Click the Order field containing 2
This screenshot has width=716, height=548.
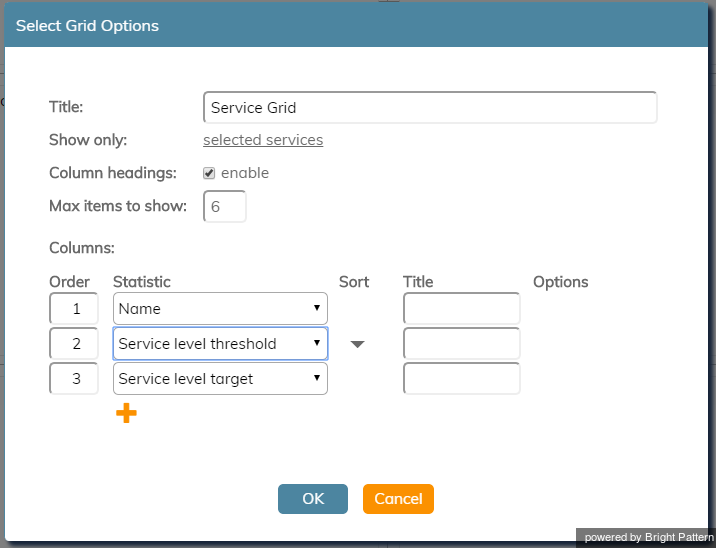click(x=74, y=343)
